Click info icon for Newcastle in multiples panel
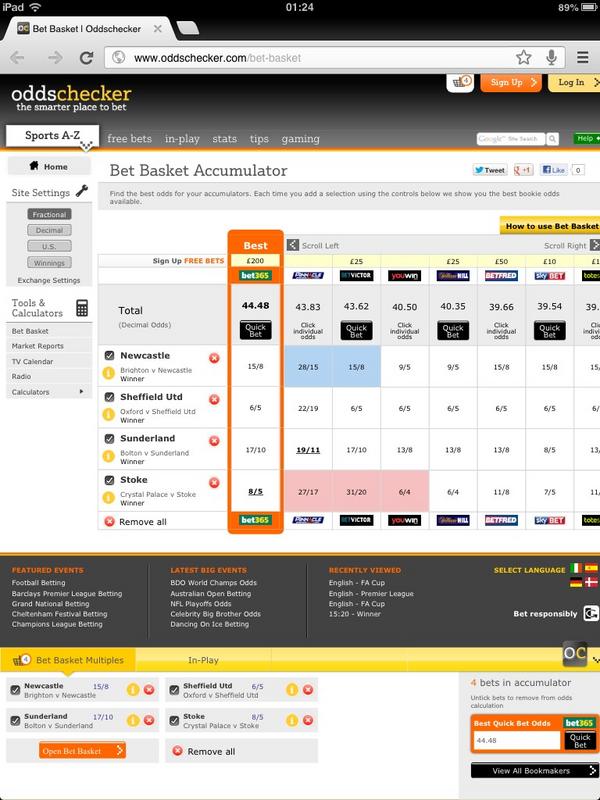Viewport: 600px width, 800px height. [x=133, y=690]
